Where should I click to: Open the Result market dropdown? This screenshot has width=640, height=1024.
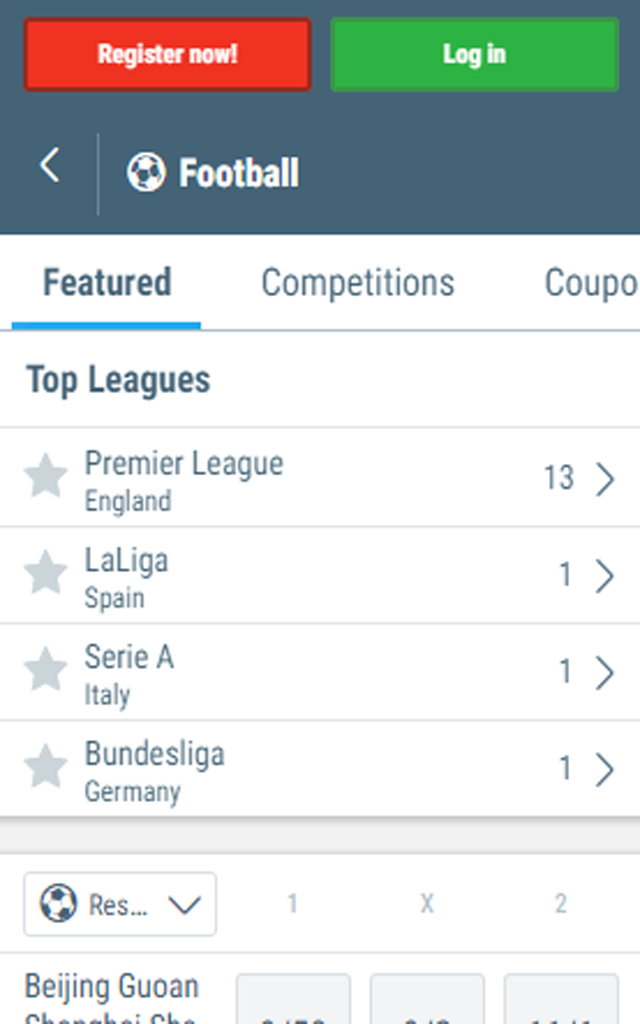(120, 904)
